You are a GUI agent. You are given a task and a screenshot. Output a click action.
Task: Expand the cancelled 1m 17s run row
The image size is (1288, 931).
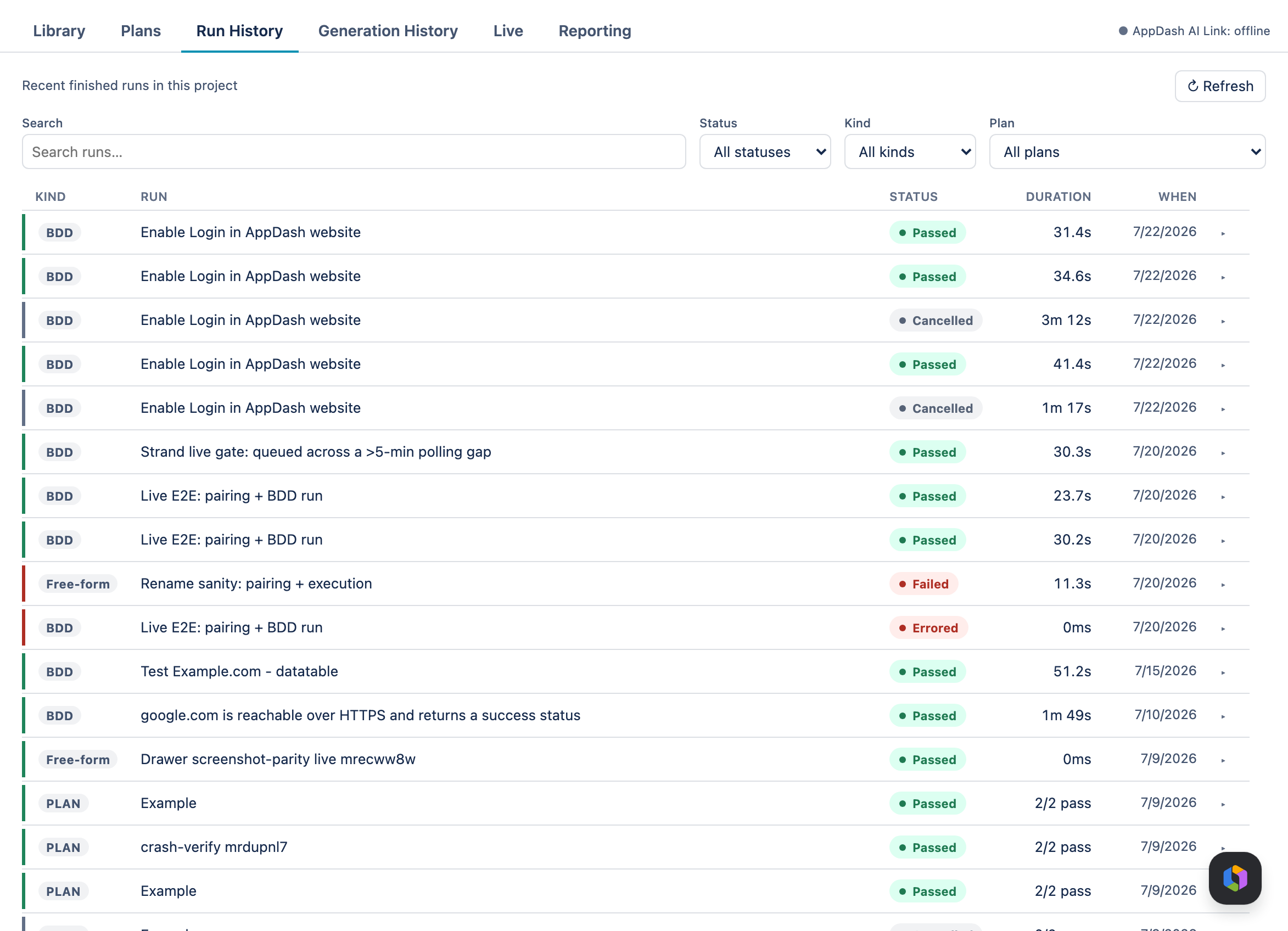pos(1223,408)
